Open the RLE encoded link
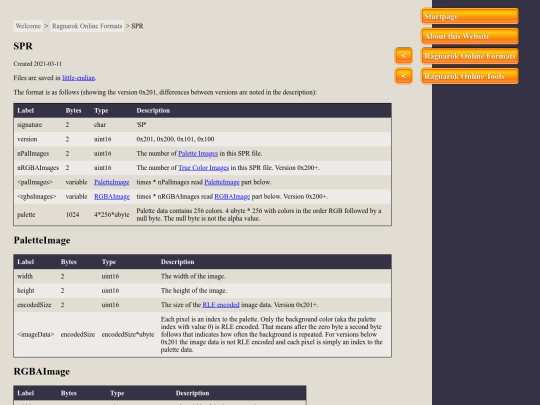This screenshot has width=540, height=405. tap(221, 305)
